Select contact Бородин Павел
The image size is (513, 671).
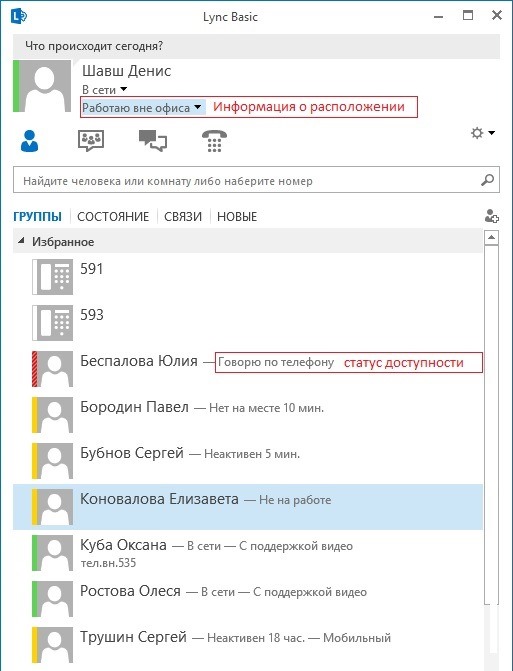[x=248, y=415]
